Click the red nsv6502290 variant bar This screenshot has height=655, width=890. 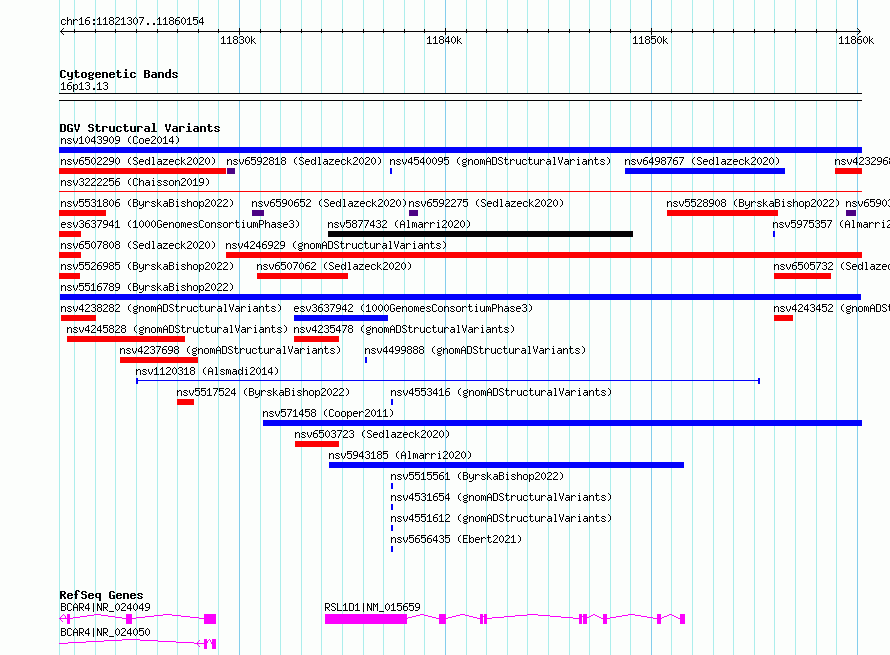142,171
